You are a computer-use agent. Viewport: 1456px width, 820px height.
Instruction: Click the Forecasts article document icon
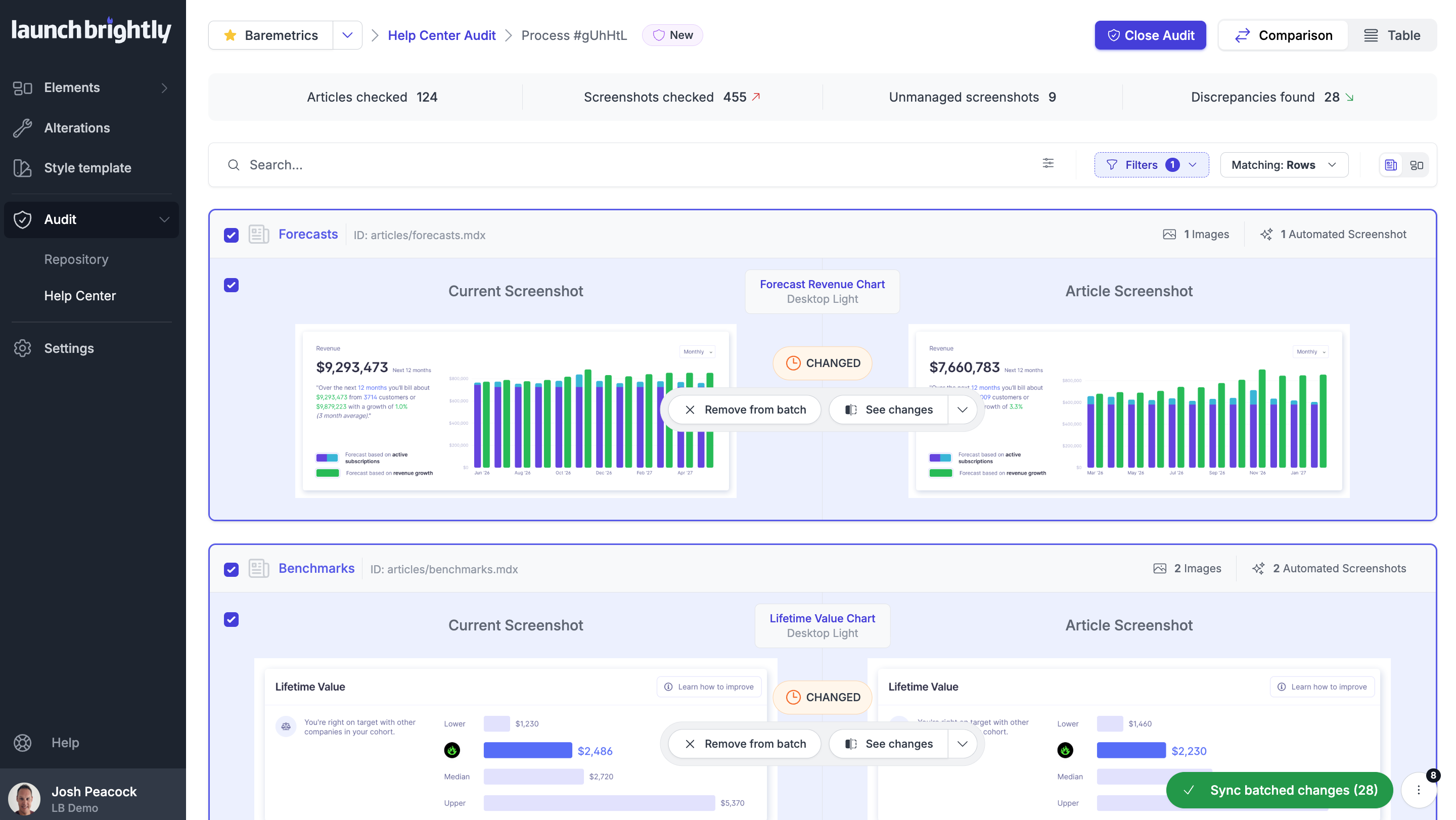click(x=258, y=234)
